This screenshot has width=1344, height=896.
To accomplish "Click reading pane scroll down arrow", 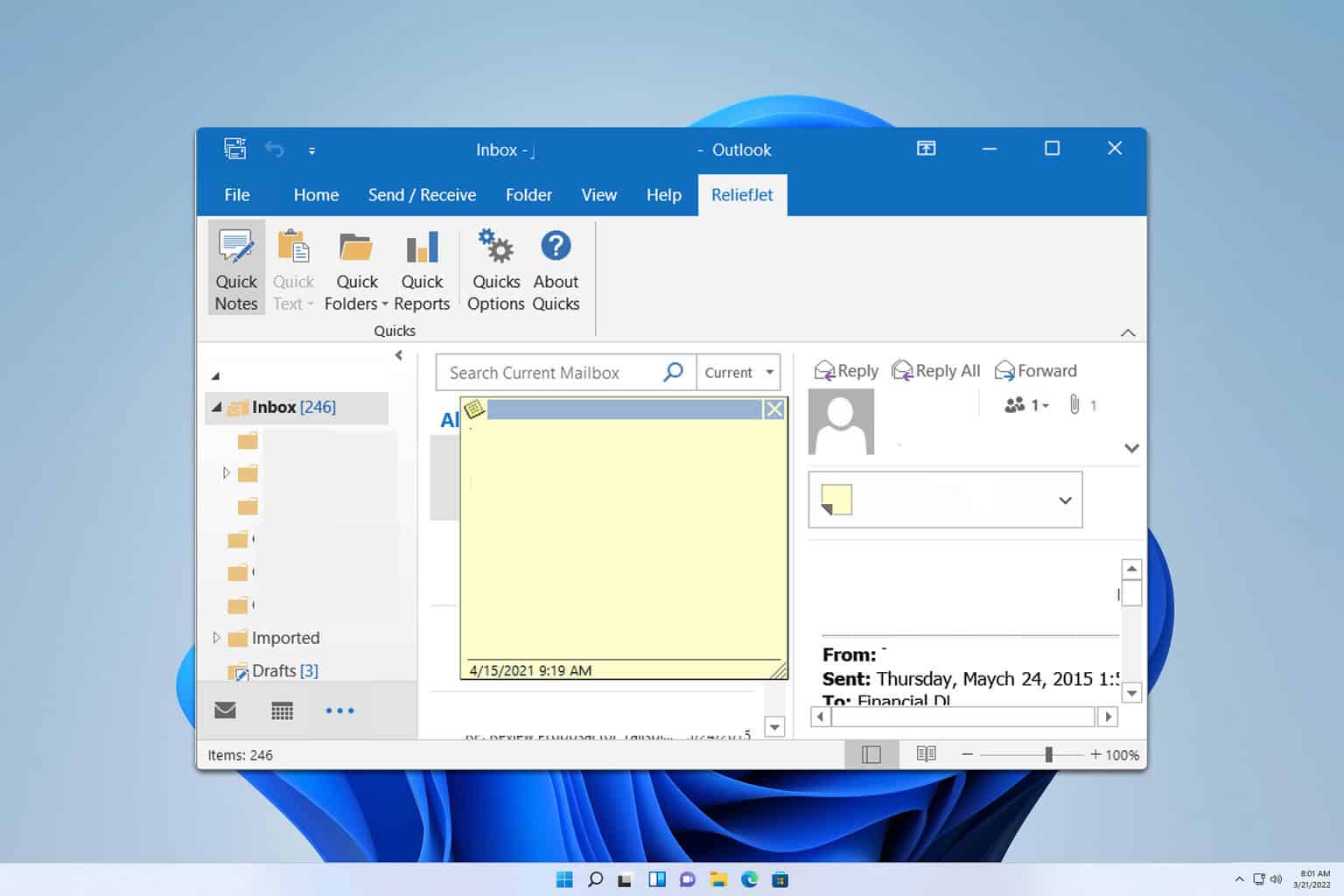I will (1131, 692).
